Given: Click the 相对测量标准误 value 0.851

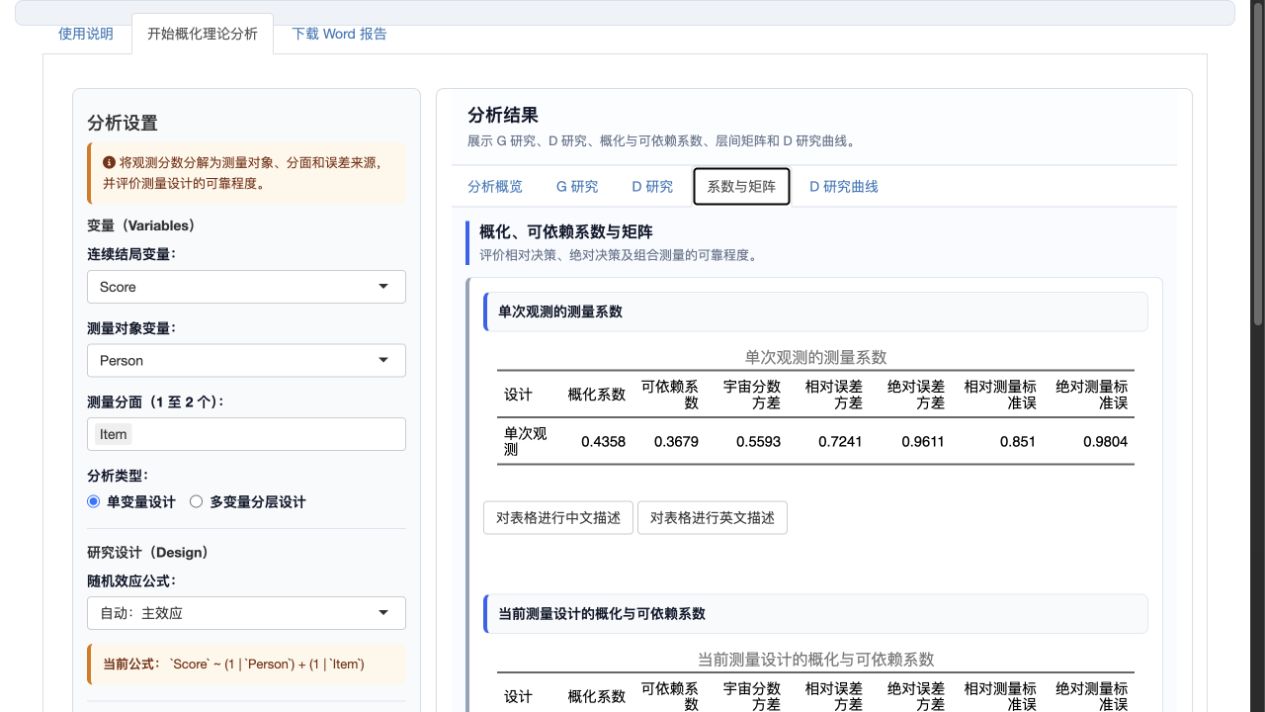Looking at the screenshot, I should 1018,441.
